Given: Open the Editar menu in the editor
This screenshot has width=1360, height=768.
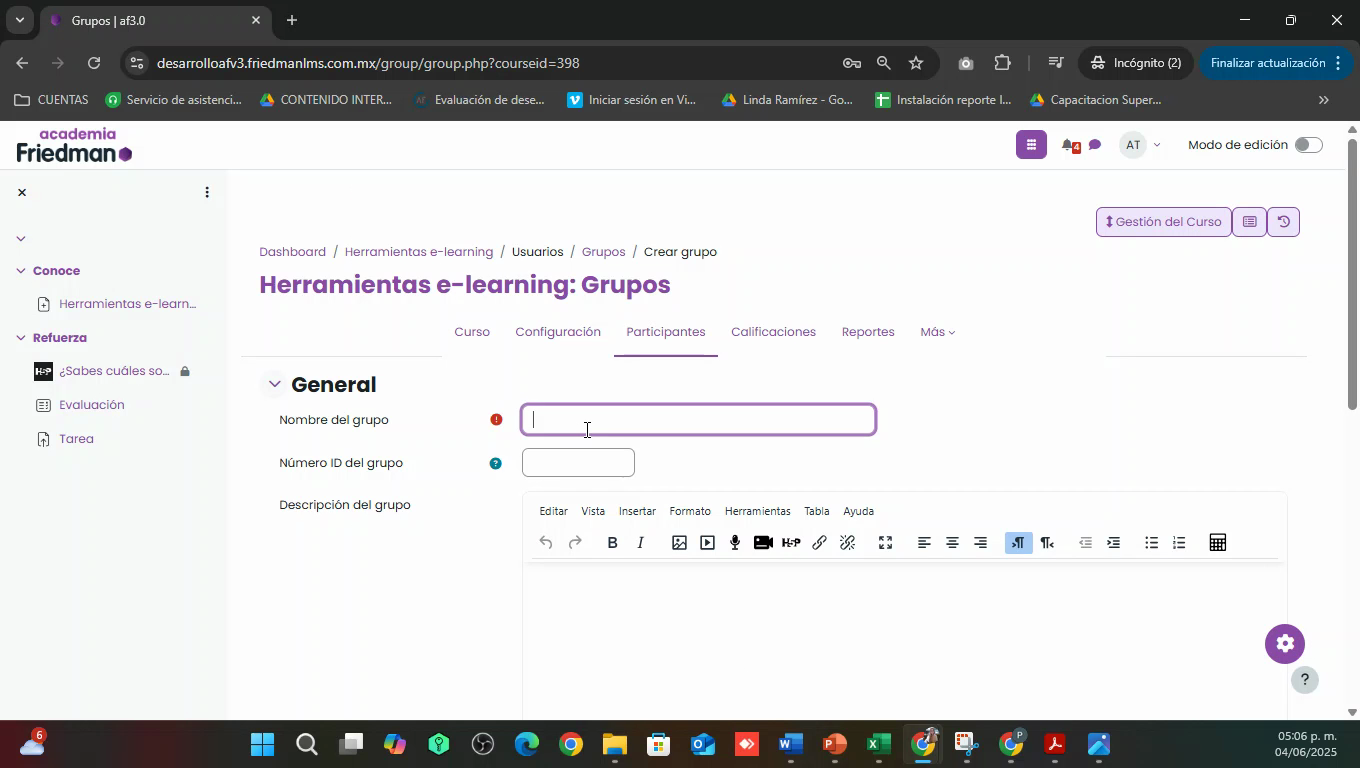Looking at the screenshot, I should click(x=553, y=511).
